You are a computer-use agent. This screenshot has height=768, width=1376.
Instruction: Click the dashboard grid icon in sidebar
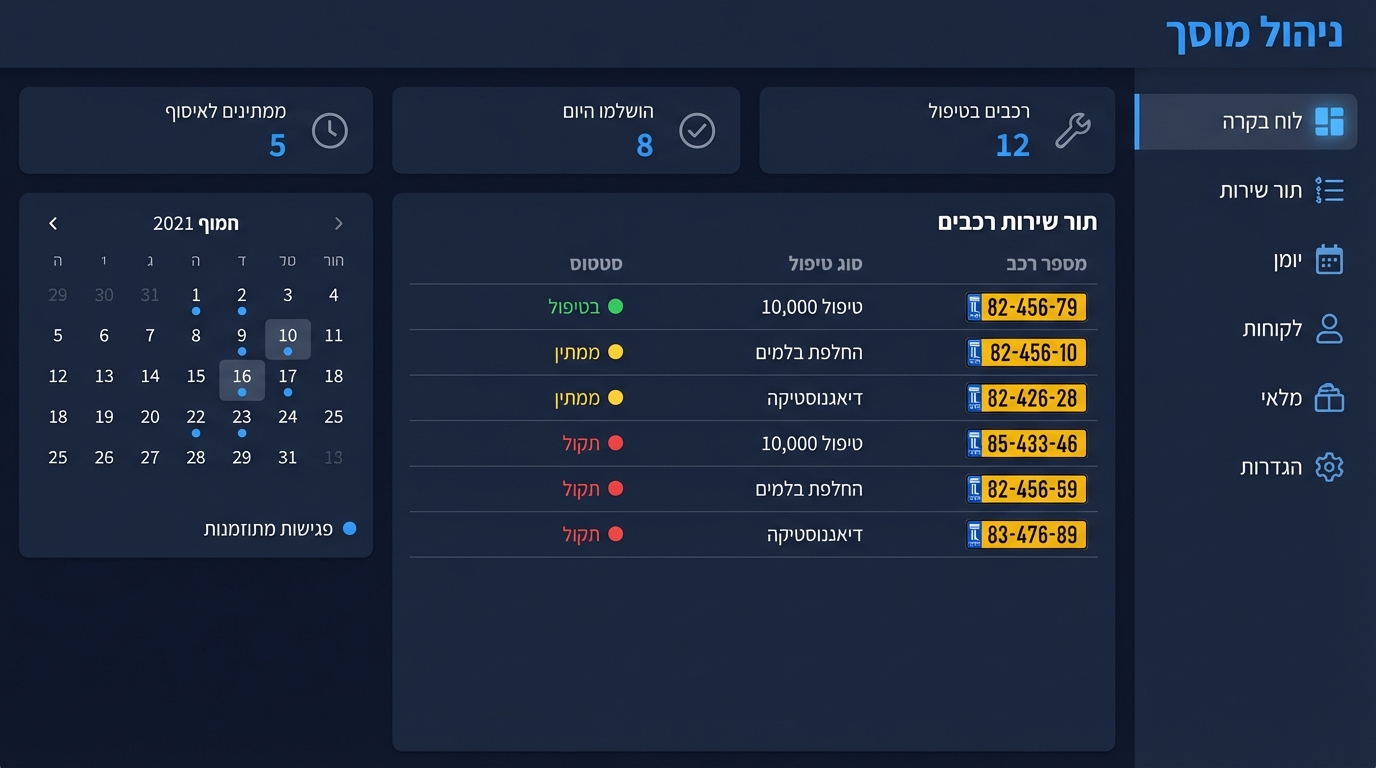coord(1329,122)
